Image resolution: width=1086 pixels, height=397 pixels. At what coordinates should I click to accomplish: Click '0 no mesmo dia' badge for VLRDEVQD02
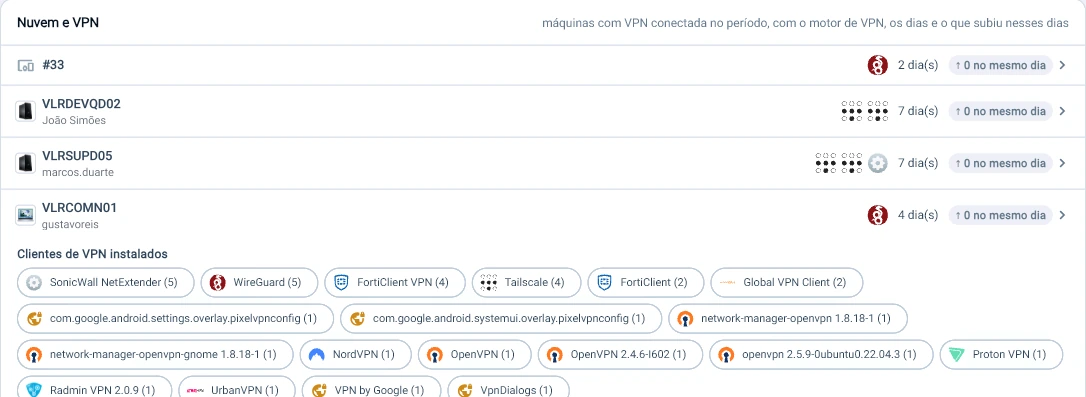[x=1000, y=111]
